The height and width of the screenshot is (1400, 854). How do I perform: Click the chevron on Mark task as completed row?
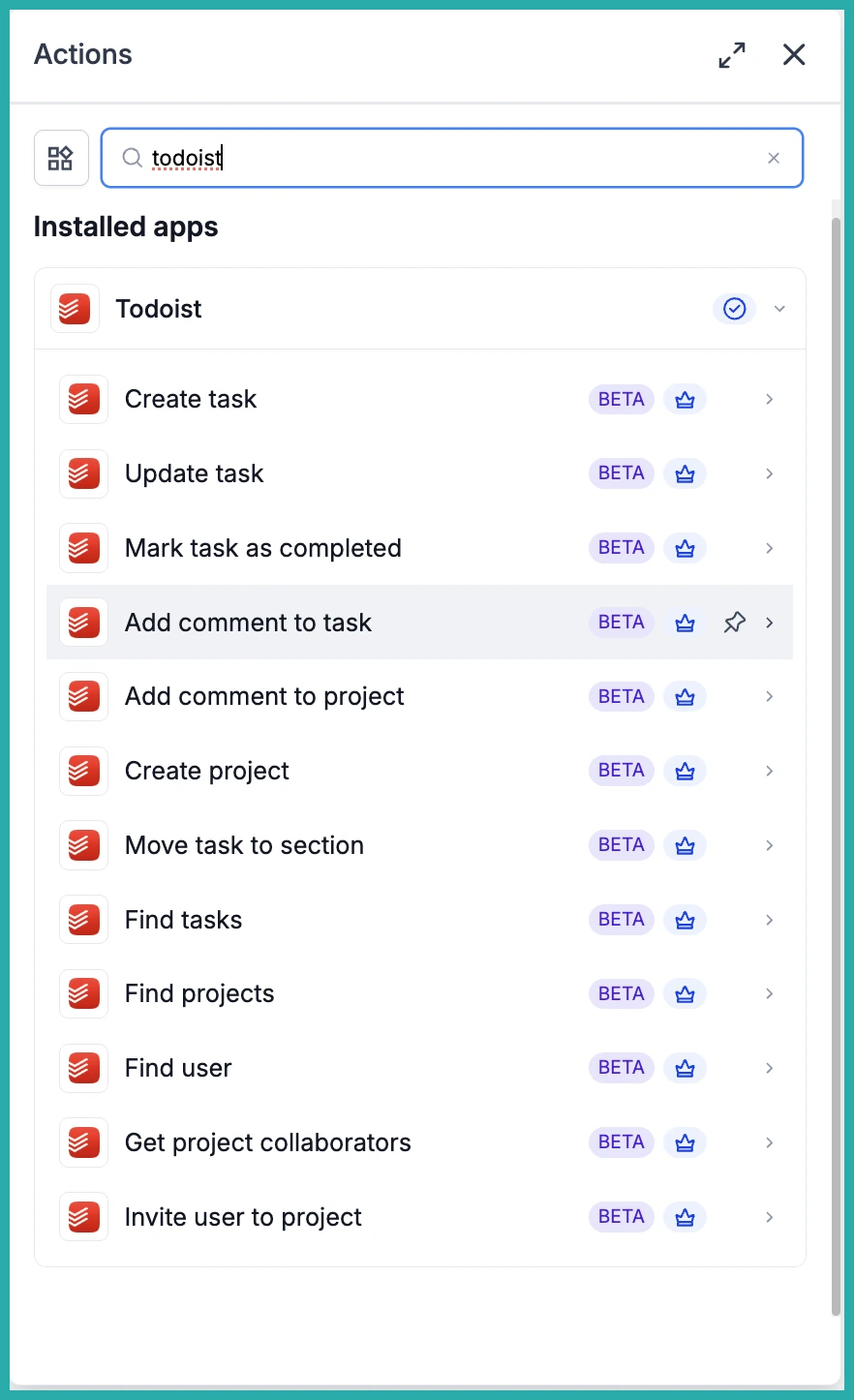(770, 548)
